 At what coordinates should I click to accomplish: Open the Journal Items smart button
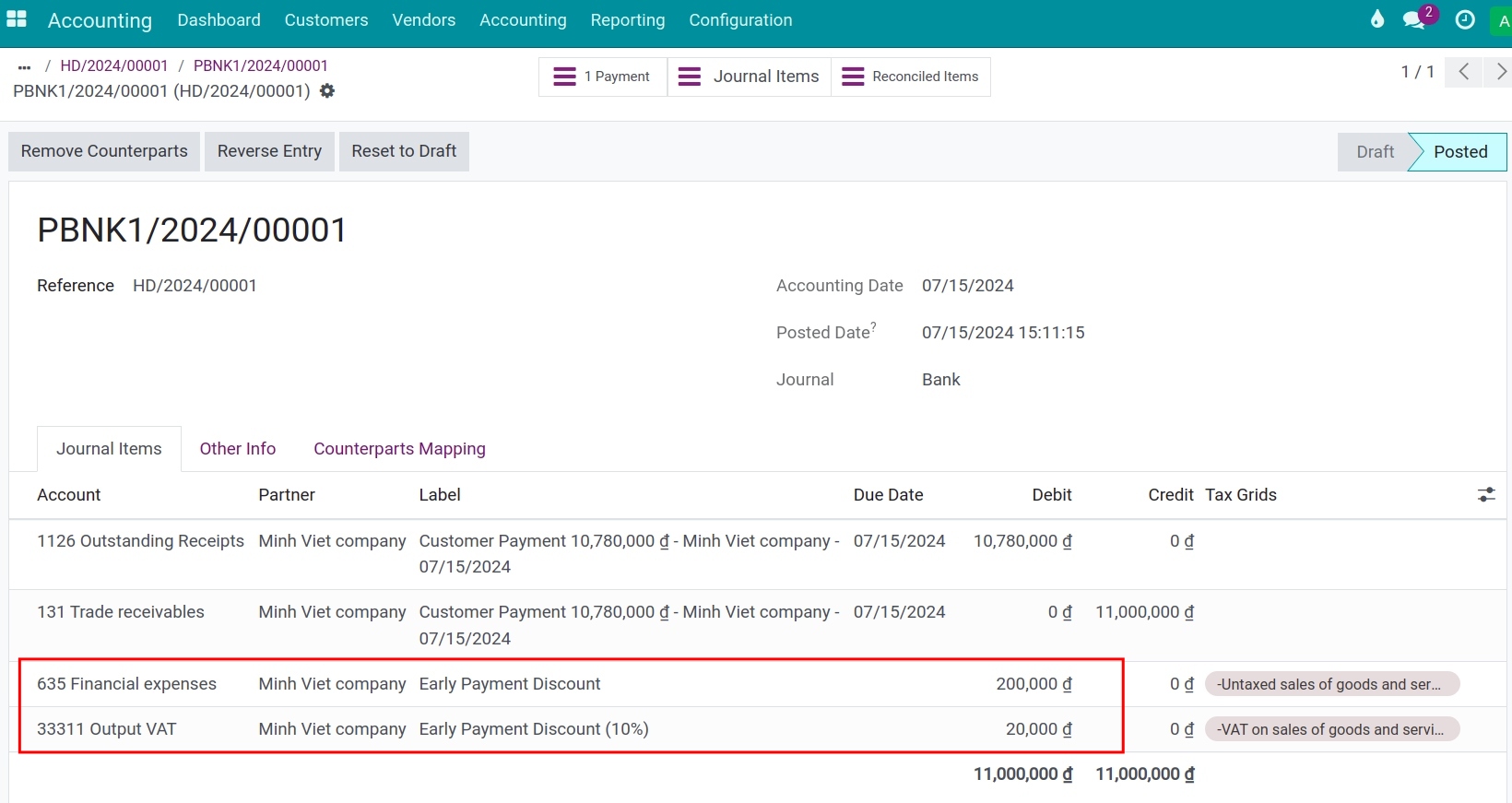click(749, 77)
